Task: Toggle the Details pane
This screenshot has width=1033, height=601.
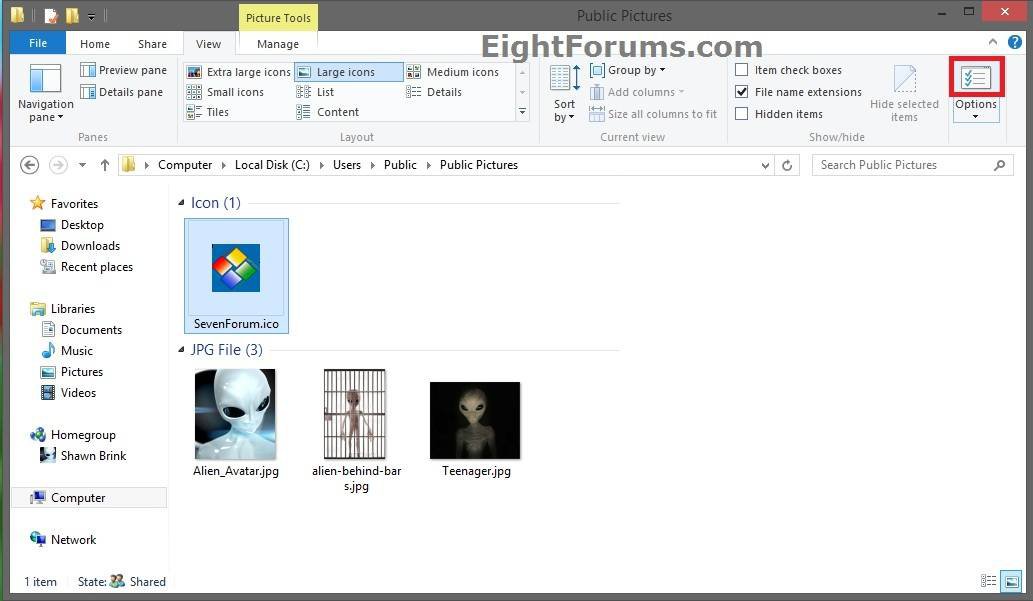Action: tap(121, 92)
